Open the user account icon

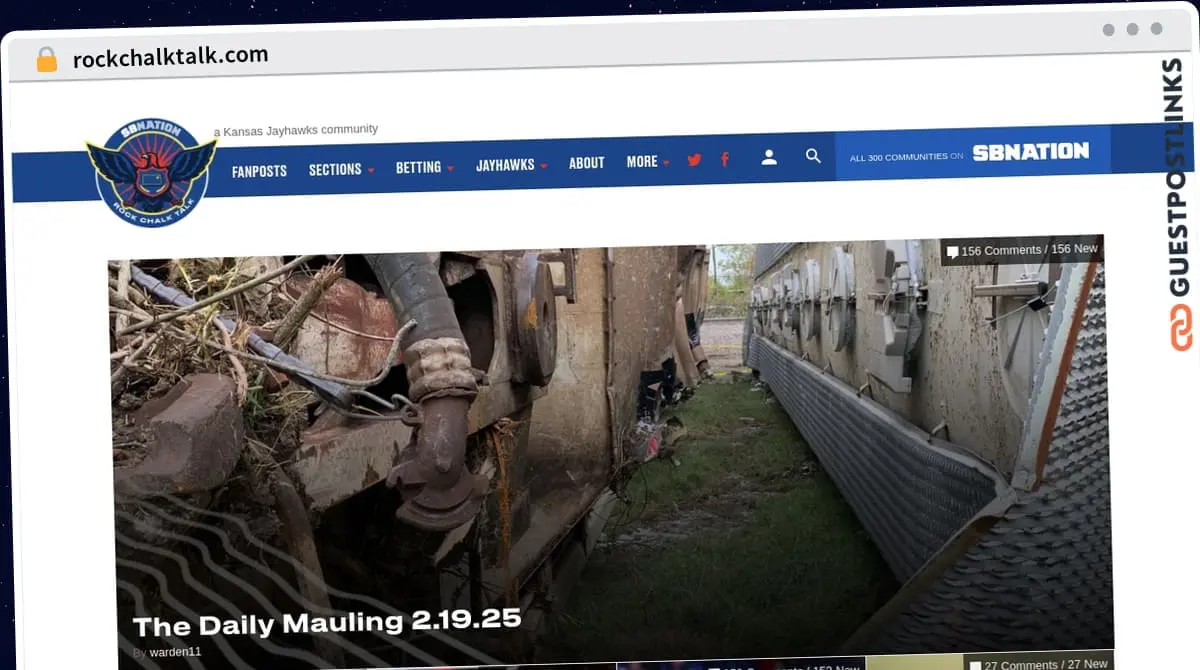[769, 157]
